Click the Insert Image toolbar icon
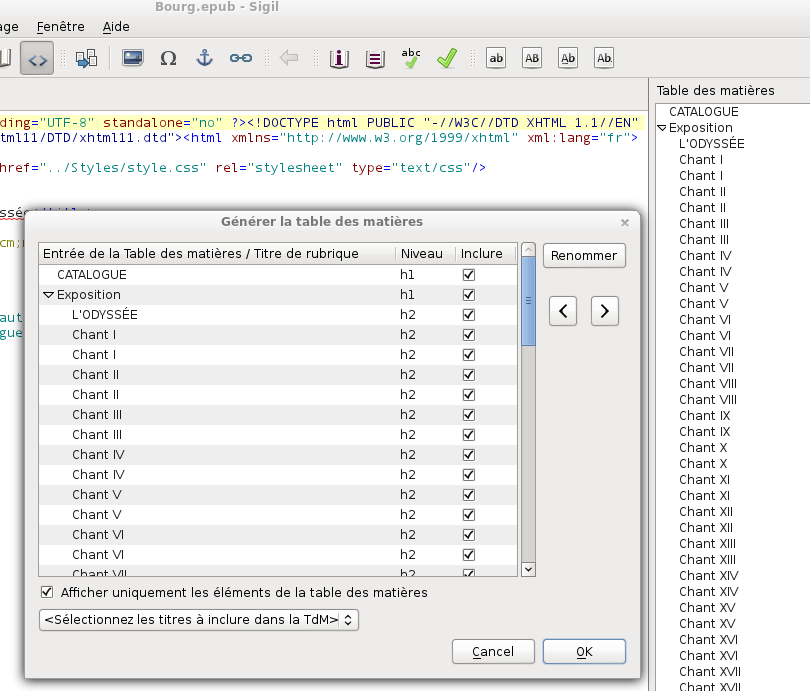This screenshot has height=691, width=810. click(132, 58)
